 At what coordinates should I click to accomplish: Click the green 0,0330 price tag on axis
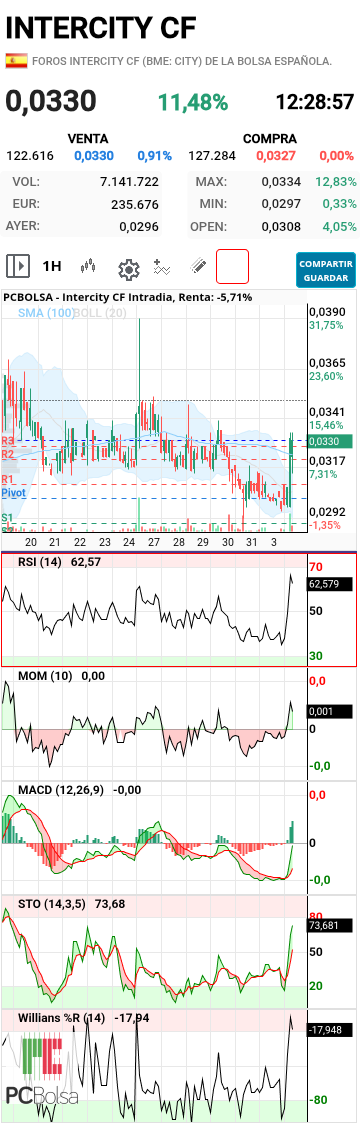tap(331, 442)
